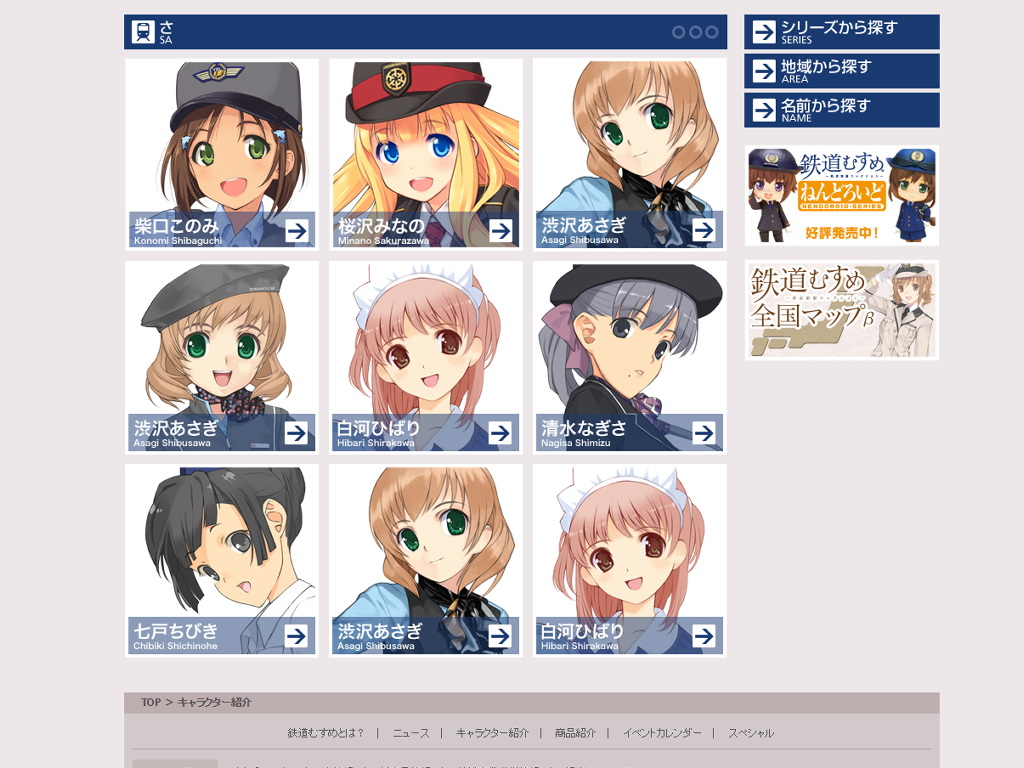Image resolution: width=1024 pixels, height=768 pixels.
Task: Click the arrow icon on Konomi Shibaguchi card
Action: [x=296, y=231]
